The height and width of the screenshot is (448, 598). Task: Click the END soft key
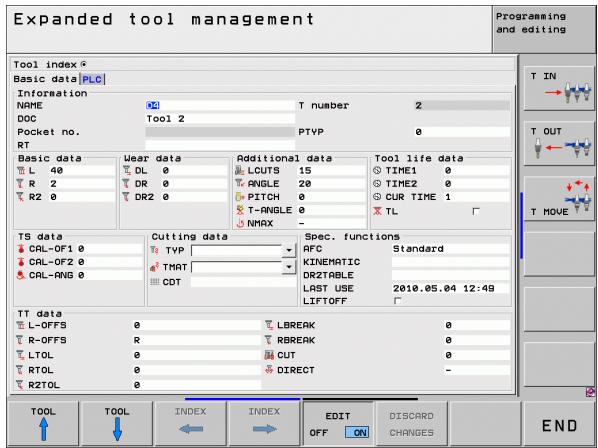click(559, 424)
